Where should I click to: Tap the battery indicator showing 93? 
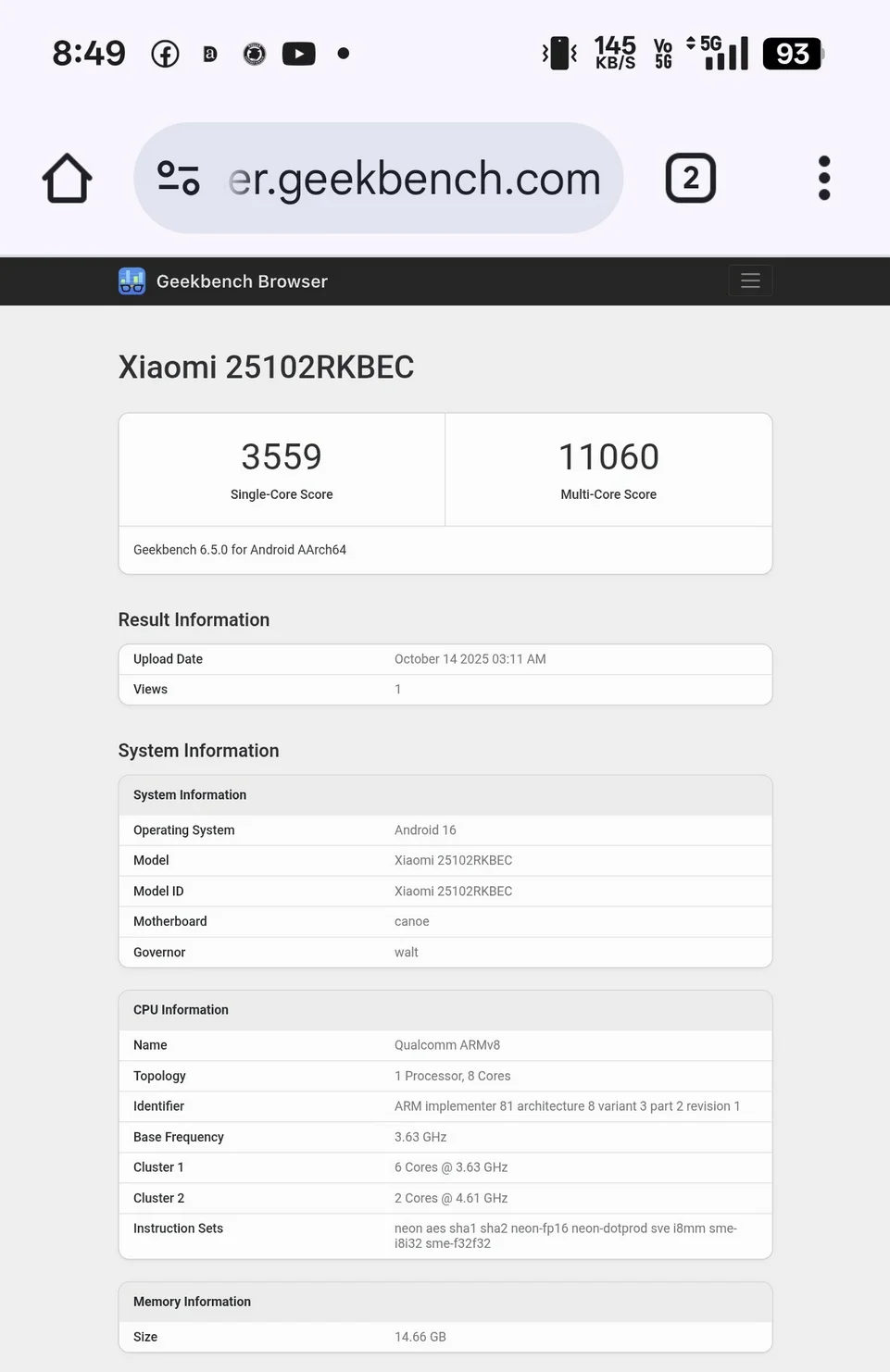click(791, 53)
